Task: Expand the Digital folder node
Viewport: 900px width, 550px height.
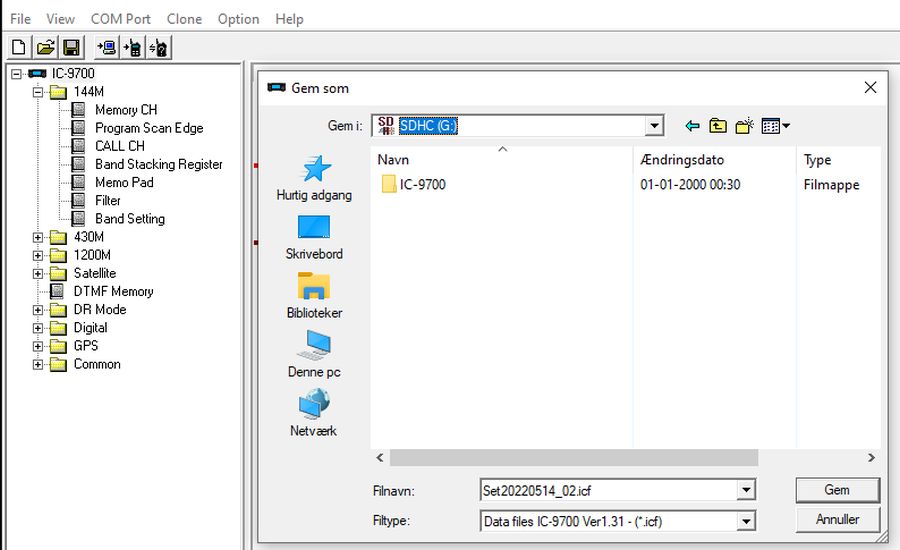Action: coord(38,328)
